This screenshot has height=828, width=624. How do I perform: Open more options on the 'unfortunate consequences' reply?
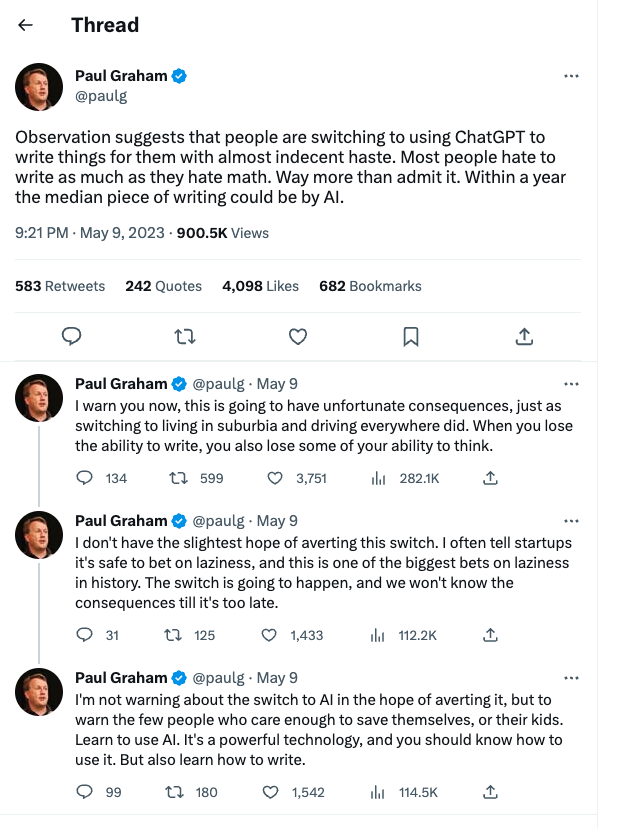(571, 384)
